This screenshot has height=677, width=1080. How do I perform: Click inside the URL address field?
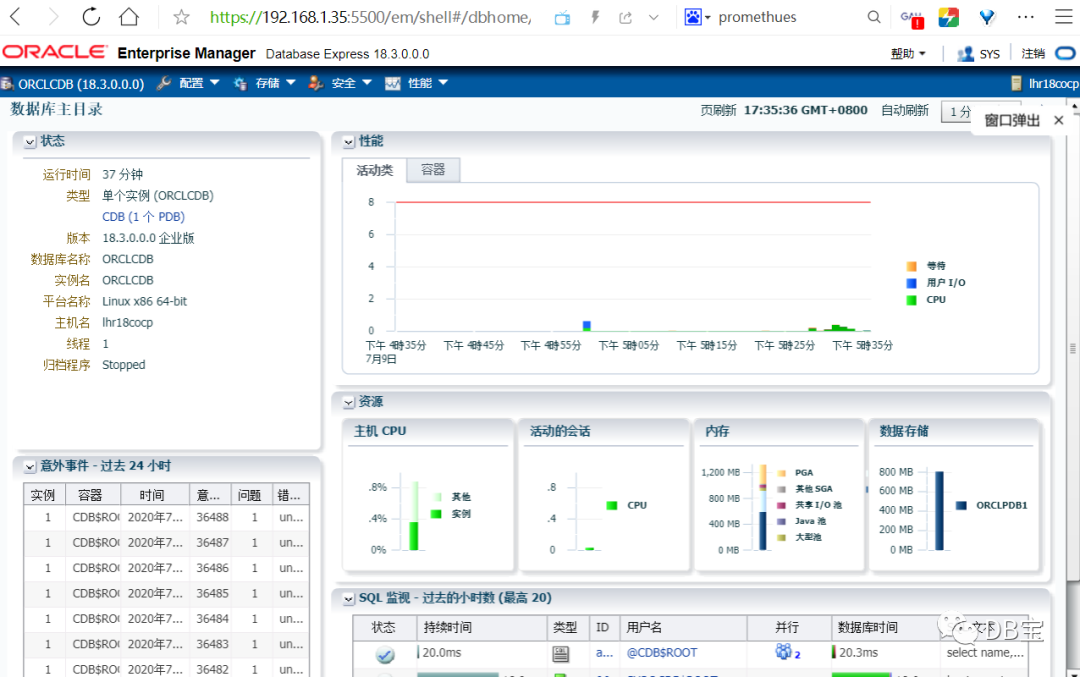pos(371,17)
